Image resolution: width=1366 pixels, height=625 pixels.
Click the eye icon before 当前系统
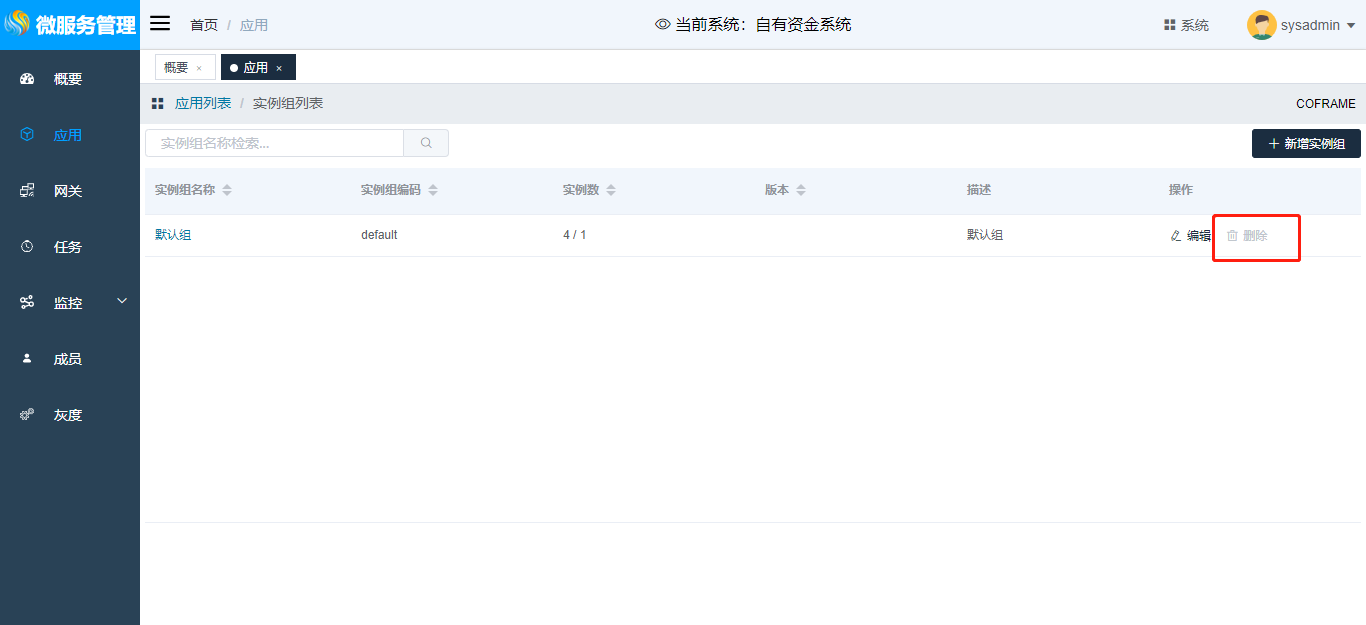662,24
